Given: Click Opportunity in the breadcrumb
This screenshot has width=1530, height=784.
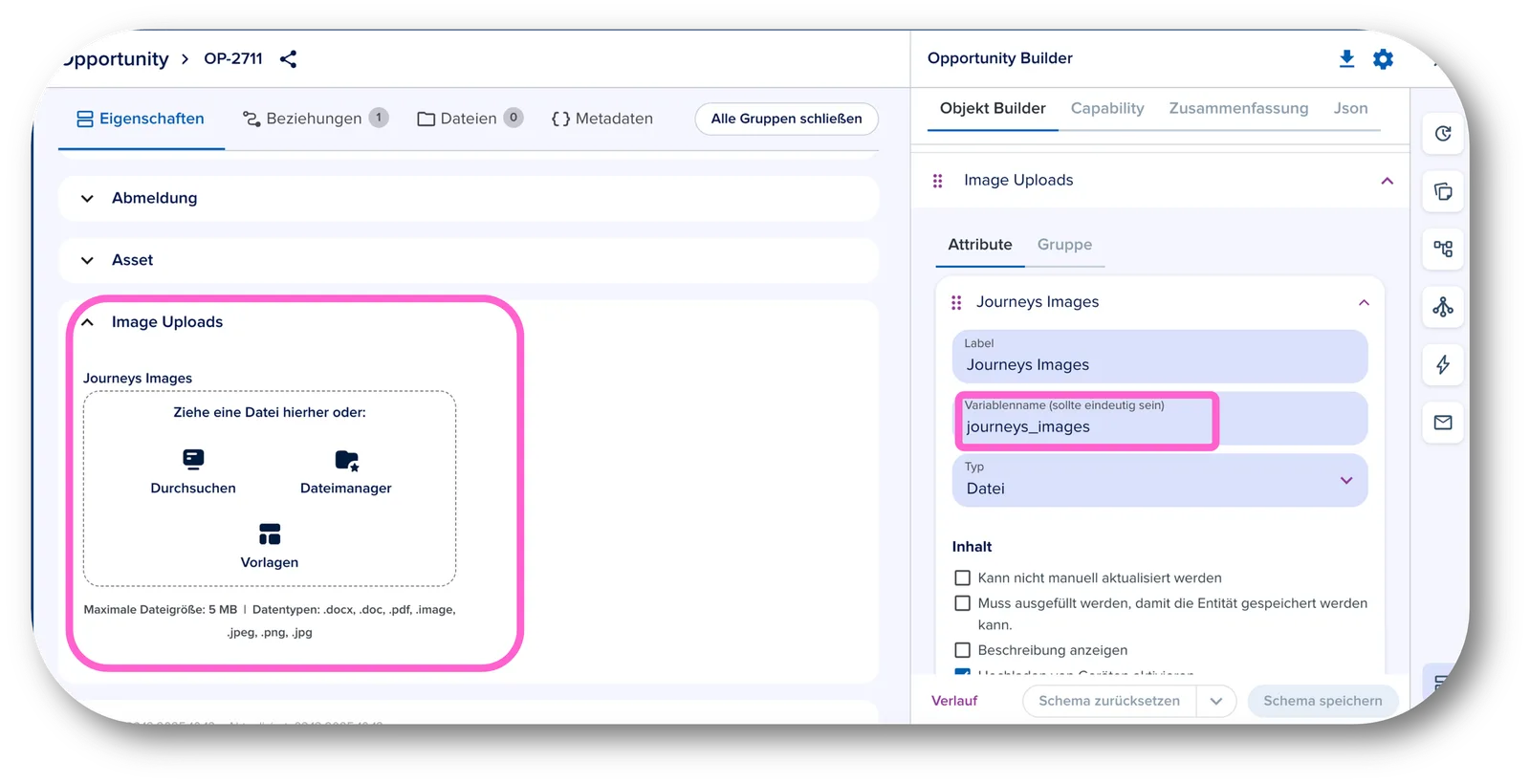Looking at the screenshot, I should [x=116, y=58].
